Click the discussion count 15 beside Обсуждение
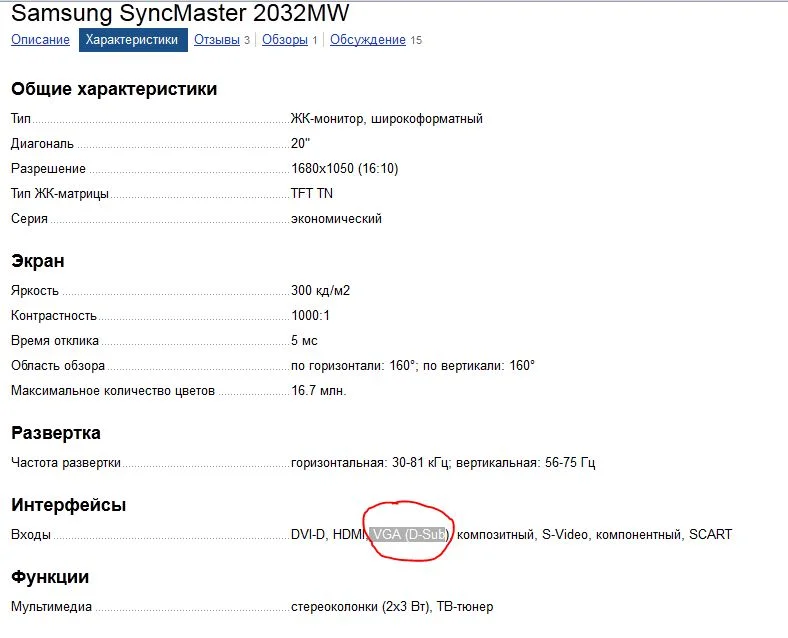Image resolution: width=788 pixels, height=638 pixels. pos(416,40)
